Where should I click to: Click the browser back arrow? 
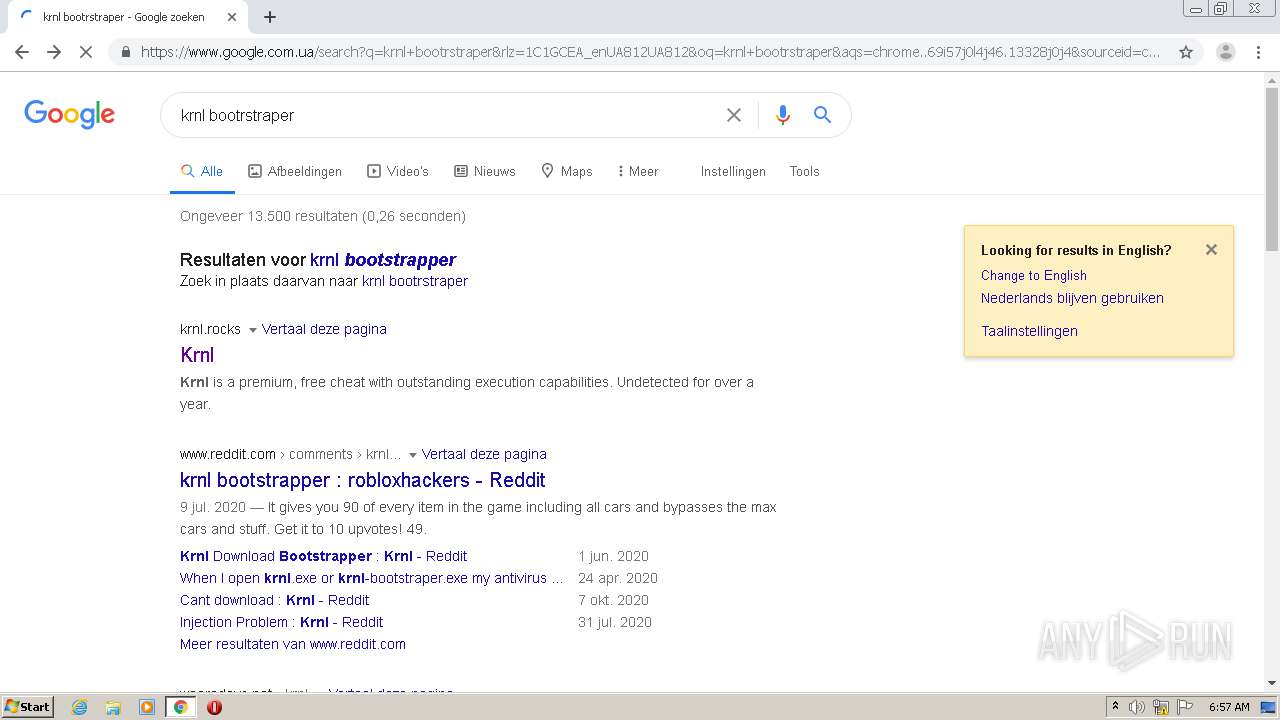22,52
